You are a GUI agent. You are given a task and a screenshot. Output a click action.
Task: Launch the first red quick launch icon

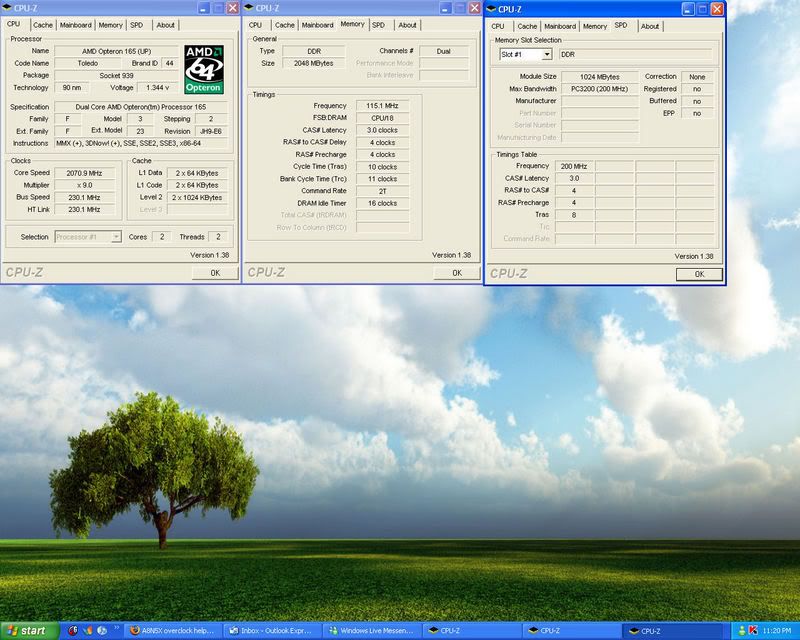pos(73,631)
